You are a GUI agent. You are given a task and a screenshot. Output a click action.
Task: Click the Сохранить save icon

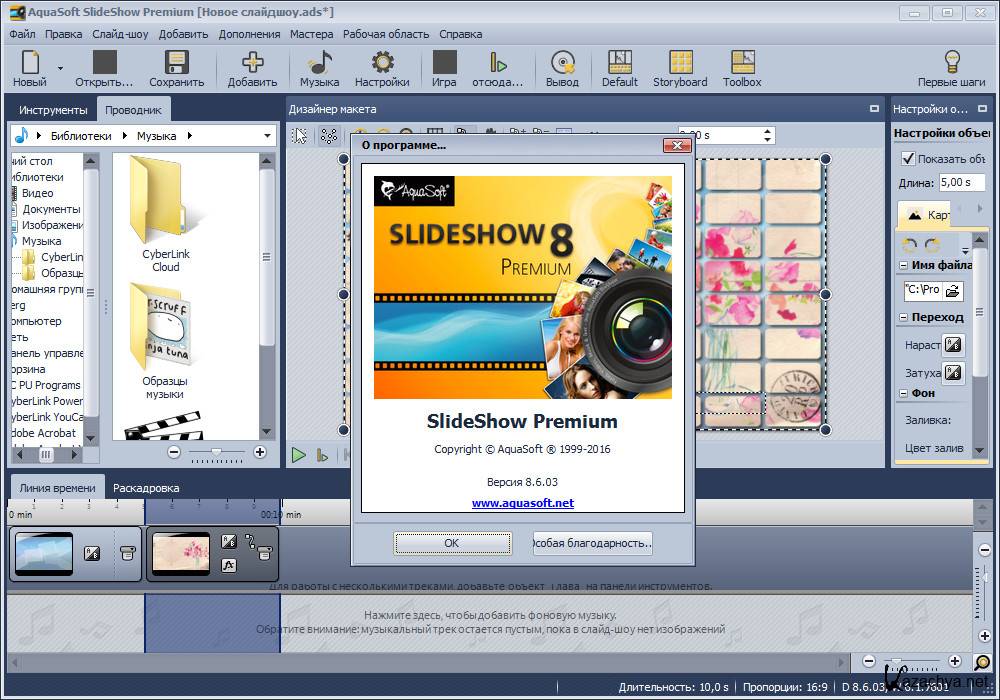point(176,63)
